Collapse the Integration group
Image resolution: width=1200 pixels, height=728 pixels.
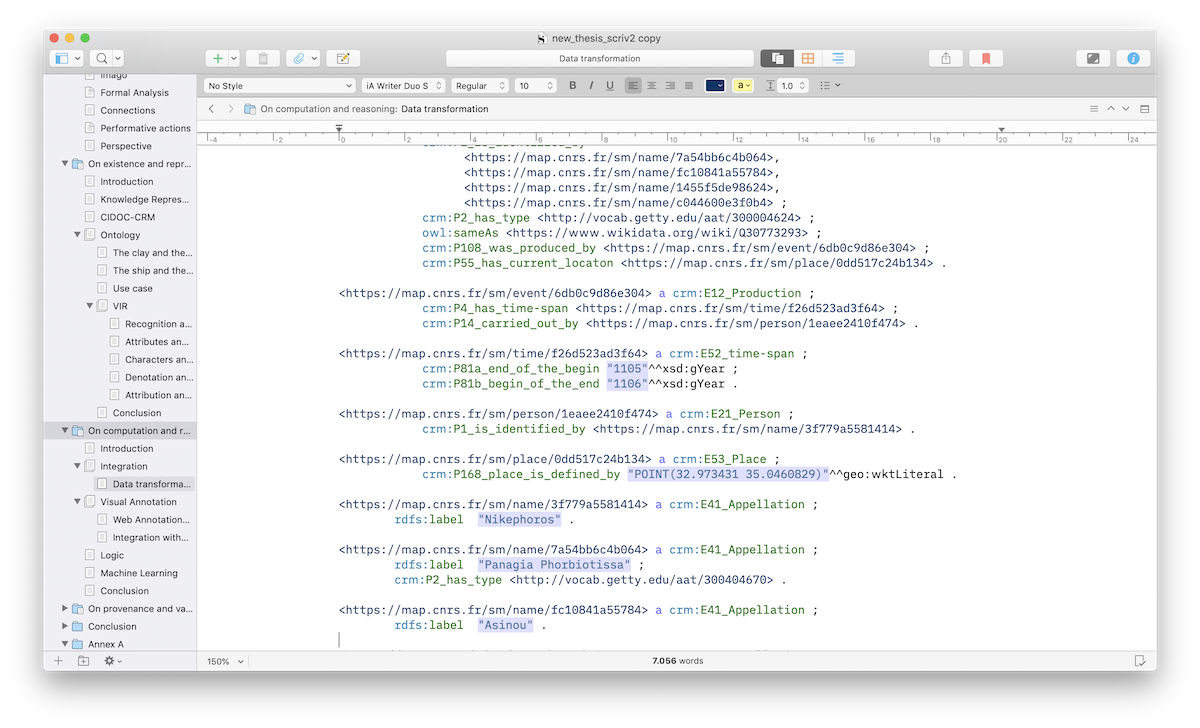click(77, 466)
